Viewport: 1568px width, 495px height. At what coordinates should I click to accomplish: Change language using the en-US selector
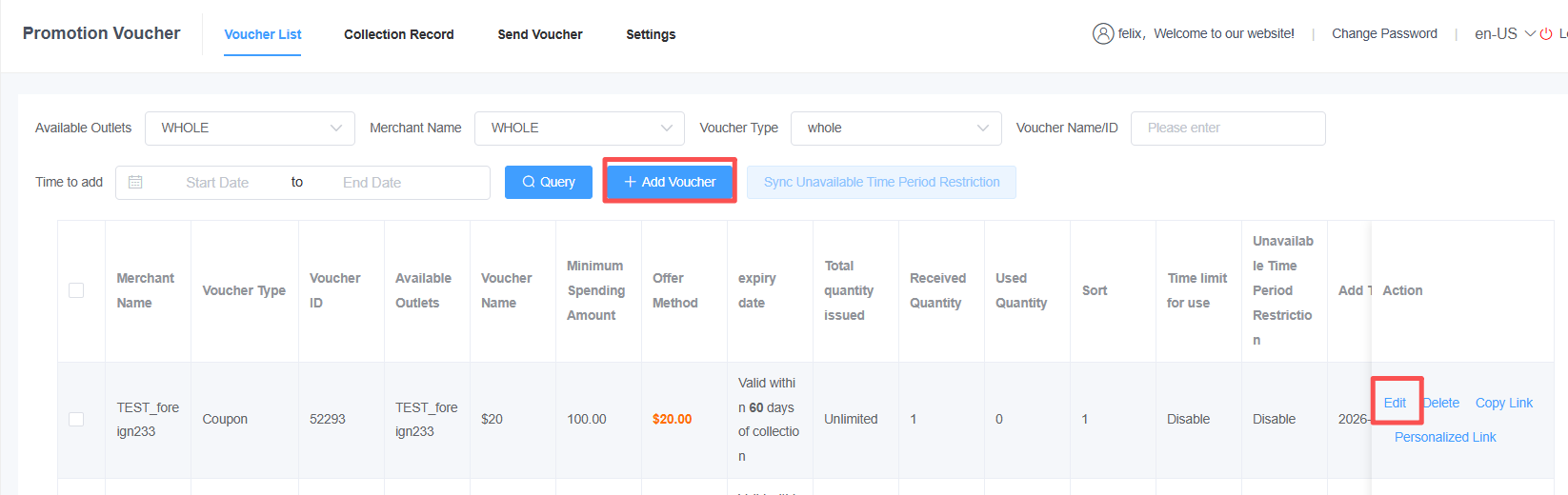pos(1503,34)
